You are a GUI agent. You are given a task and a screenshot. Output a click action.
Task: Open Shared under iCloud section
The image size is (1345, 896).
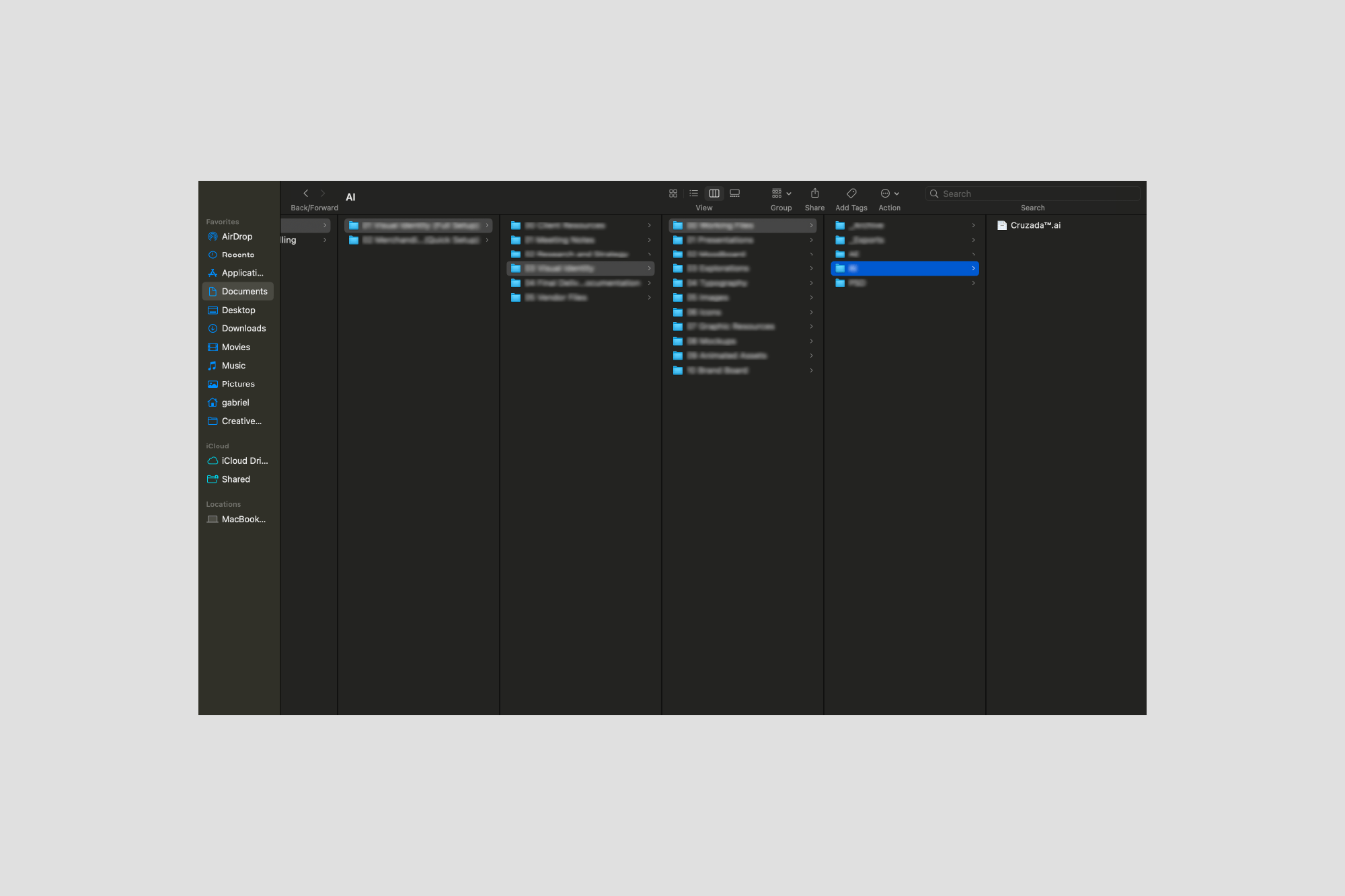point(236,479)
